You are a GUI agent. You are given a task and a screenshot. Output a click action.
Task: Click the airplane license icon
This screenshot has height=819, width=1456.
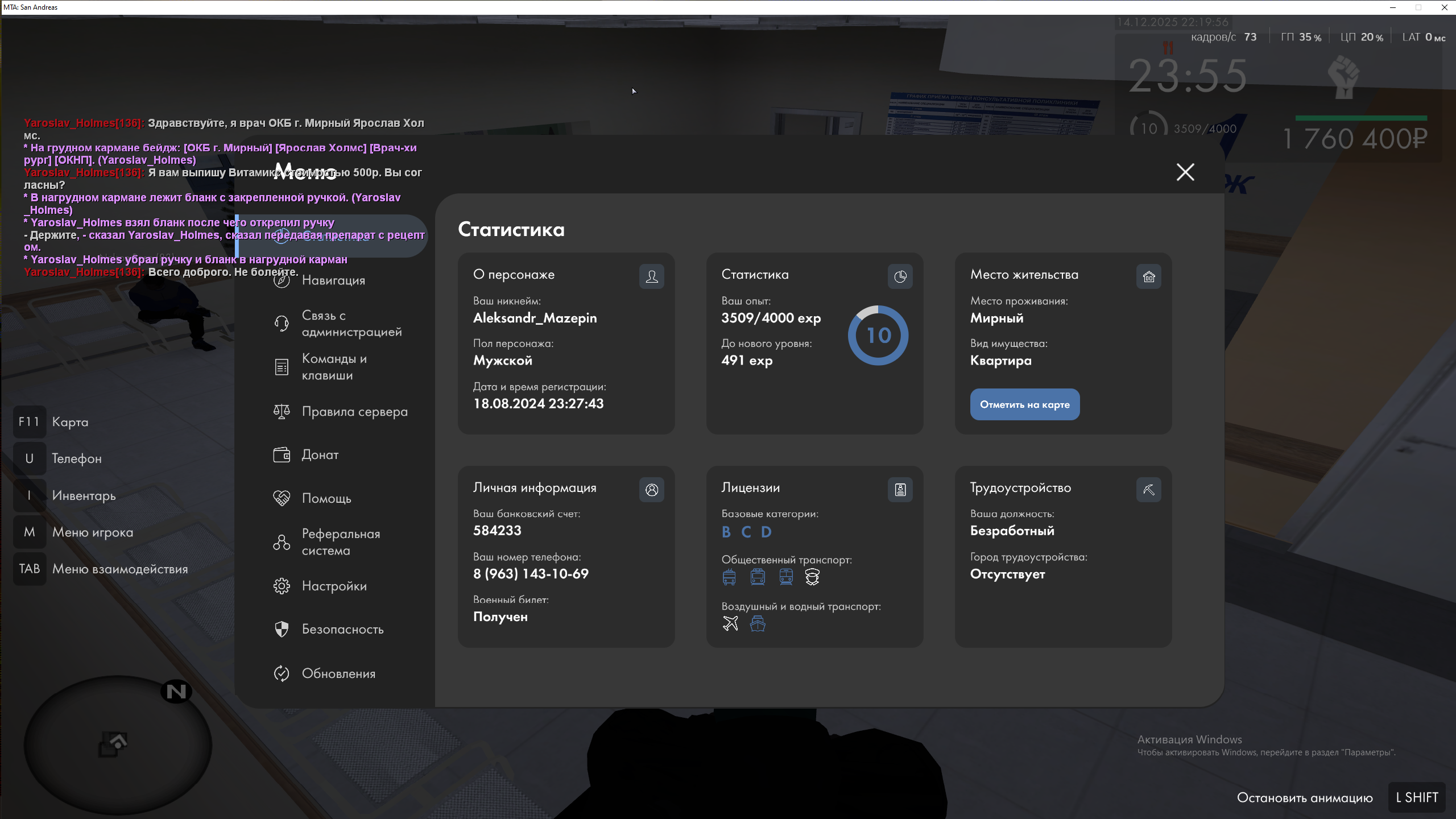pos(730,624)
